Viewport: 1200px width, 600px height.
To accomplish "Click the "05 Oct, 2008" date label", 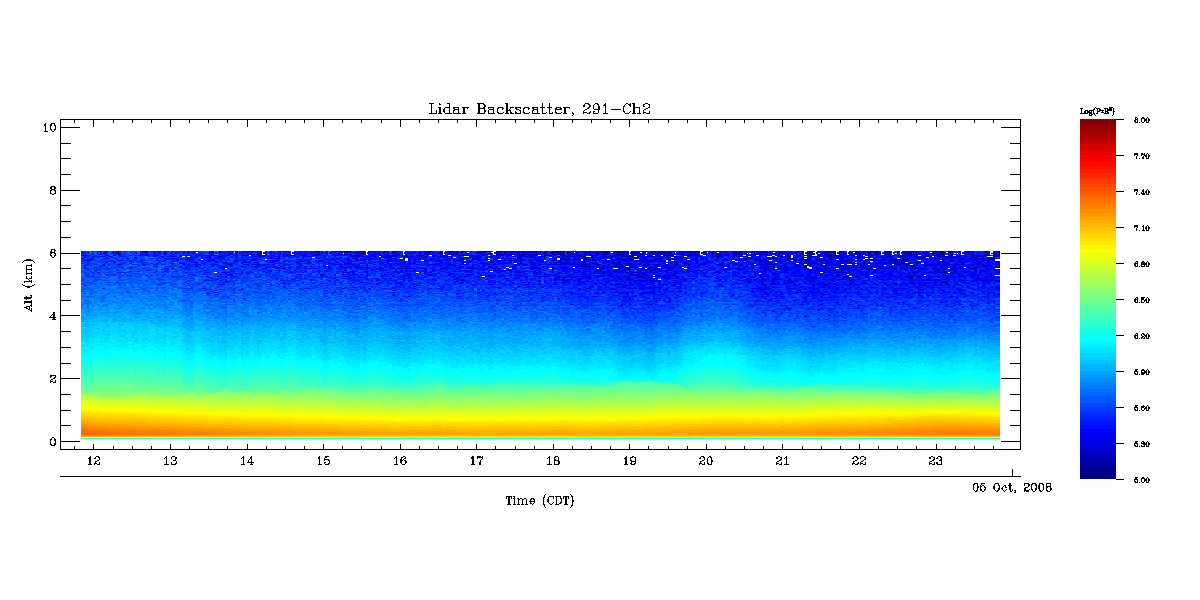I will pos(1012,487).
